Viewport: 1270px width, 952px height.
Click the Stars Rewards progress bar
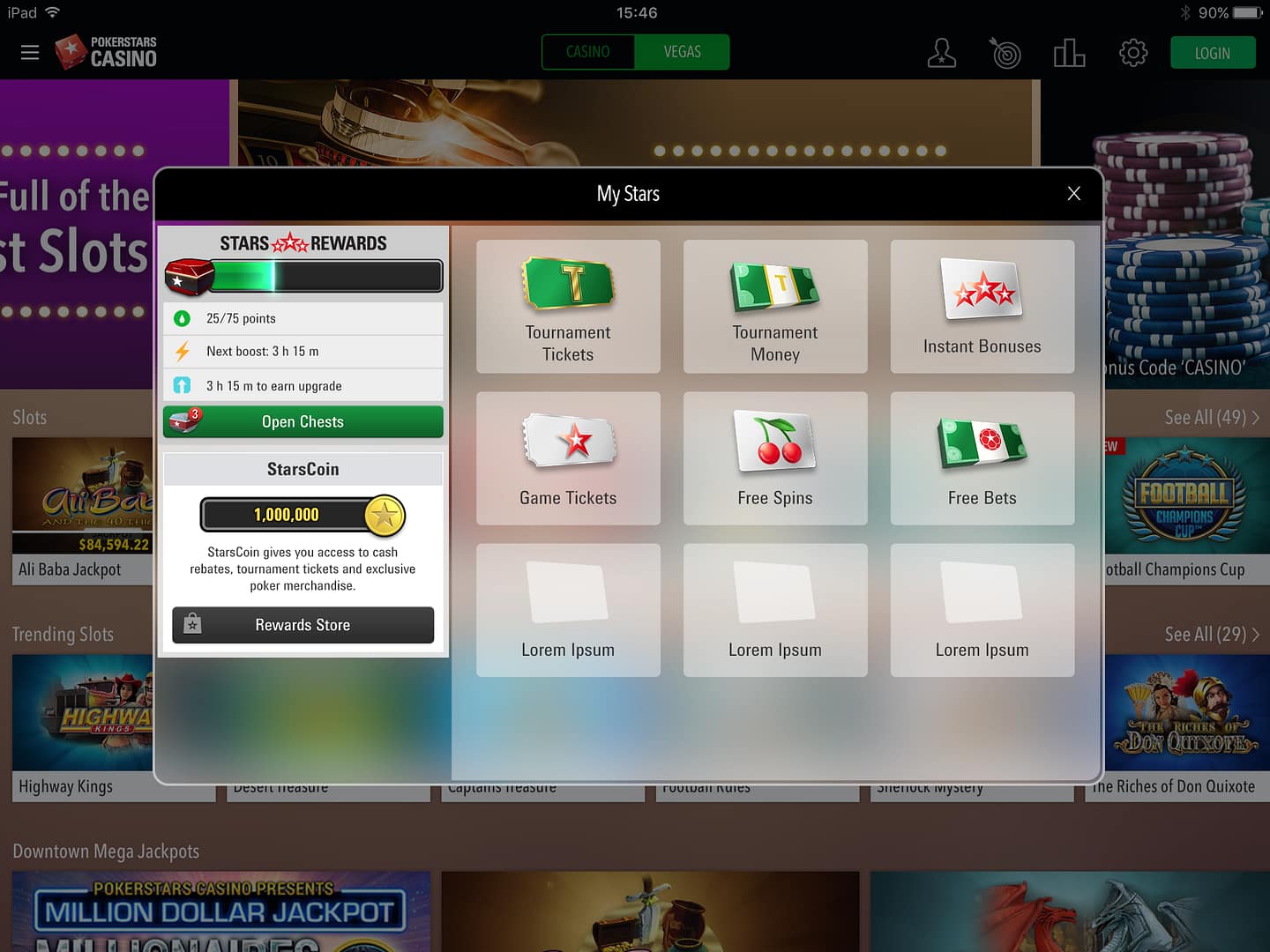pos(326,276)
